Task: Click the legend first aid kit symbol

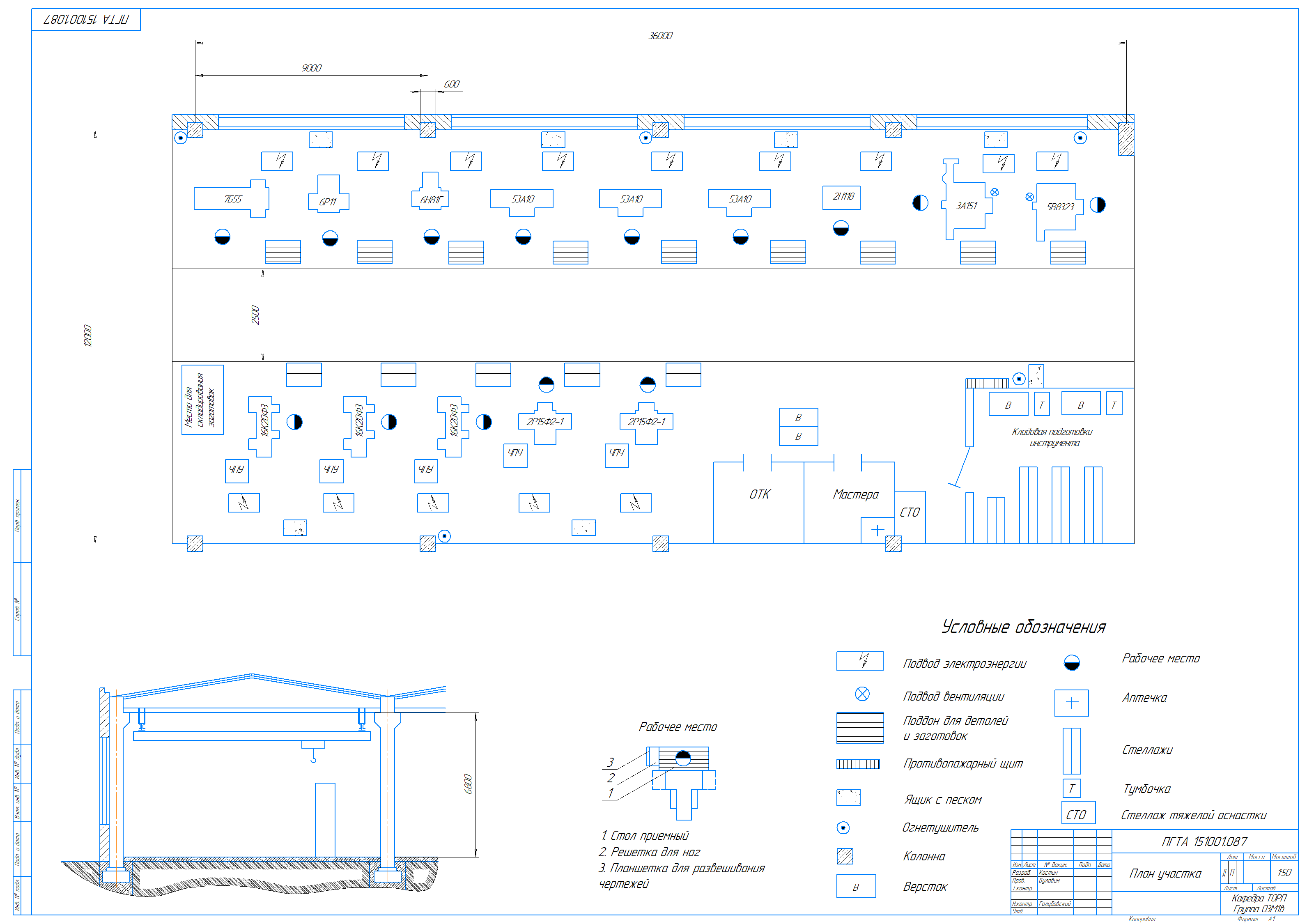Action: point(1071,703)
